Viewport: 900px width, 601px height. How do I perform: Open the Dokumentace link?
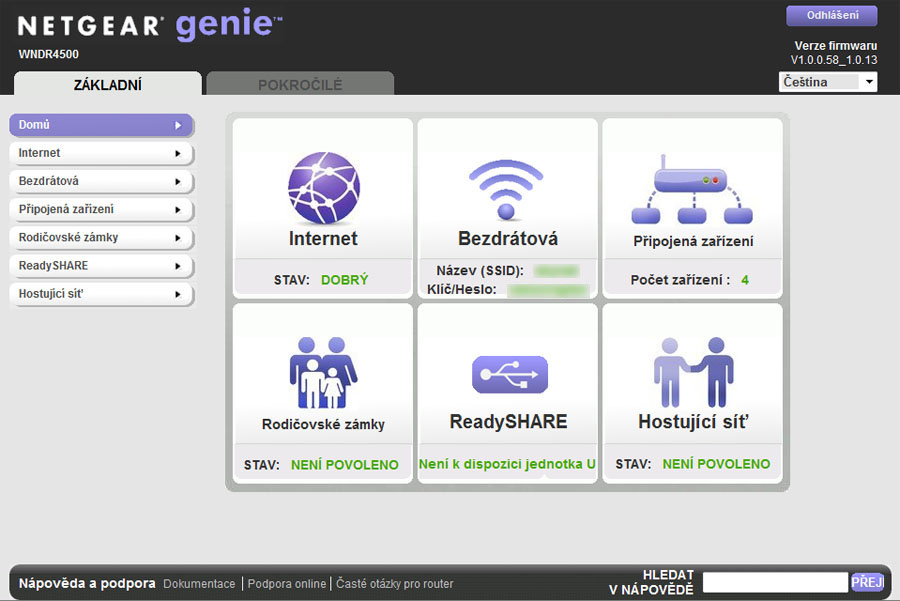(199, 584)
